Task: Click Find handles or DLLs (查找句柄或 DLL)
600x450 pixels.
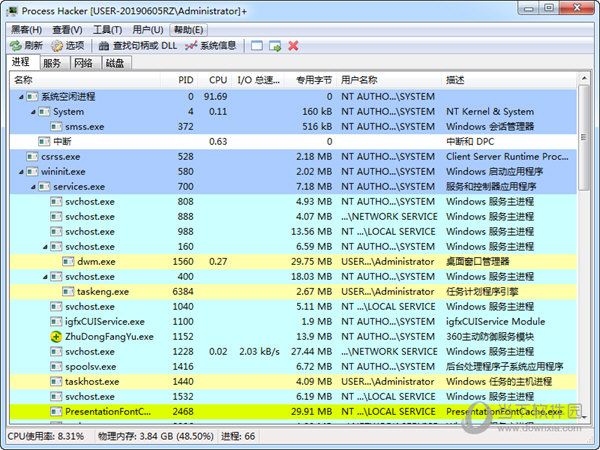Action: coord(138,46)
